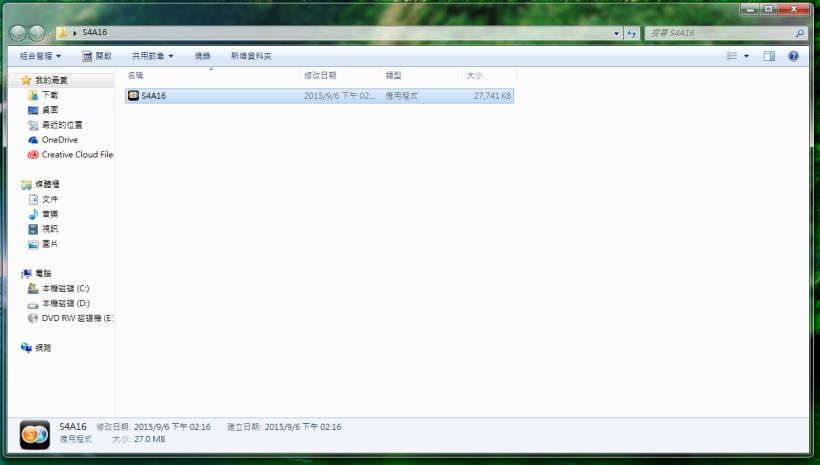Image resolution: width=820 pixels, height=465 pixels.
Task: Click the help question mark icon
Action: pos(794,56)
